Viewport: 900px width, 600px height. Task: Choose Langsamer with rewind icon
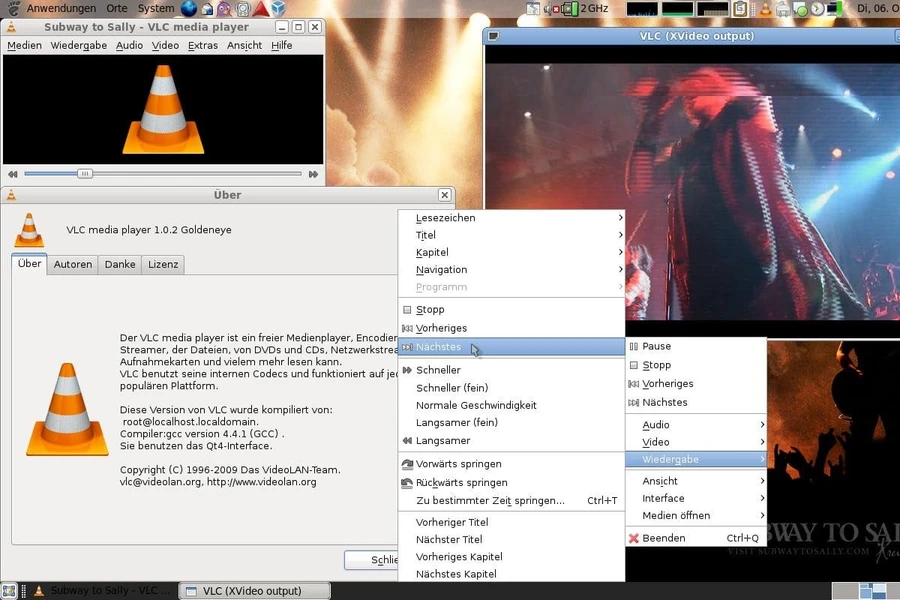click(510, 440)
